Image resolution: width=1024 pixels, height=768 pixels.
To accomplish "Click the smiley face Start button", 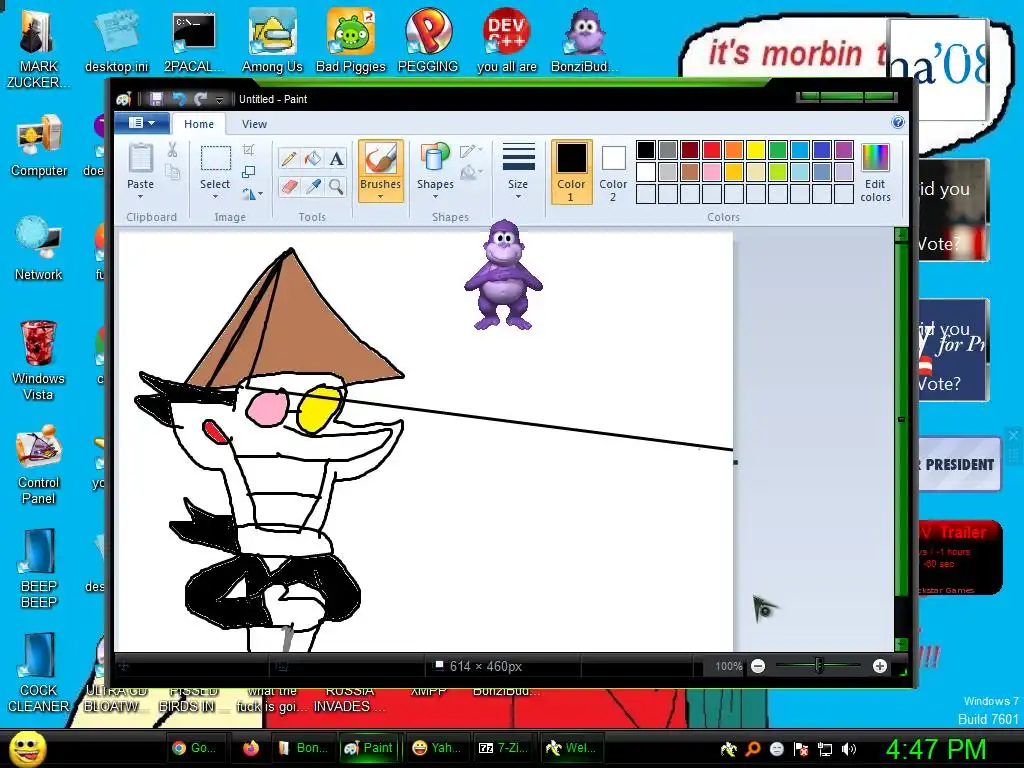I will [28, 749].
